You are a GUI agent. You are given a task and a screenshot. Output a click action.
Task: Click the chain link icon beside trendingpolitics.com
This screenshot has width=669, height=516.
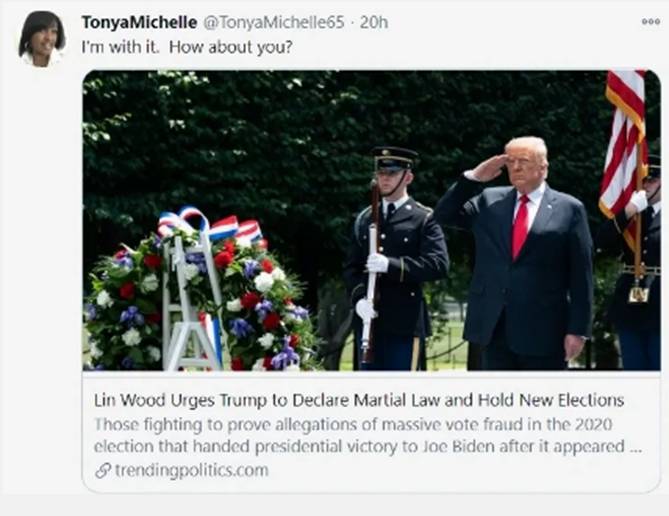103,471
